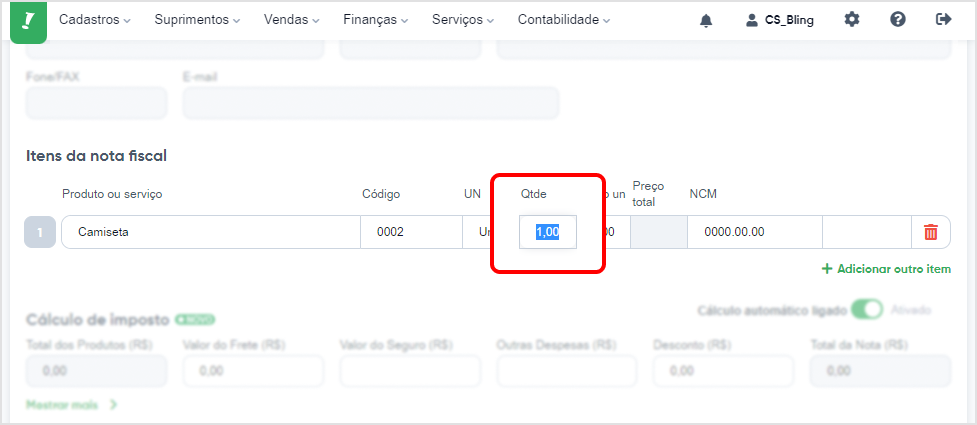This screenshot has height=425, width=977.
Task: Open the help question mark icon
Action: coord(897,19)
